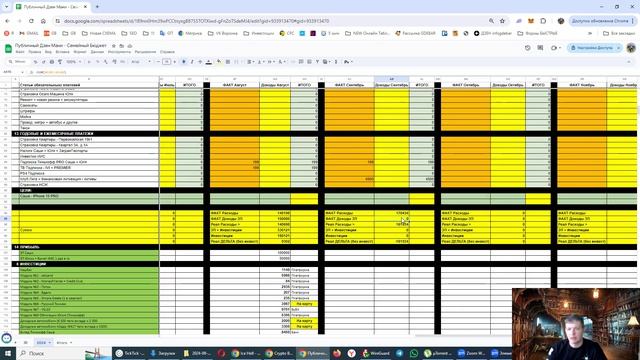The image size is (640, 360).
Task: Open the comments icon in header
Action: pyautogui.click(x=540, y=48)
